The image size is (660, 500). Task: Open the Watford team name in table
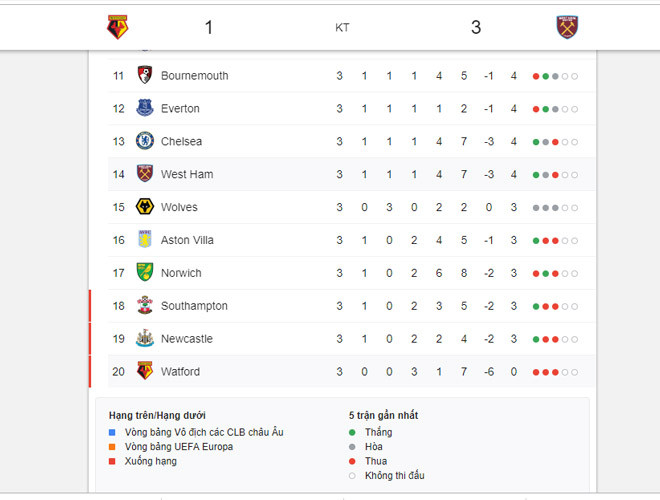click(x=180, y=372)
